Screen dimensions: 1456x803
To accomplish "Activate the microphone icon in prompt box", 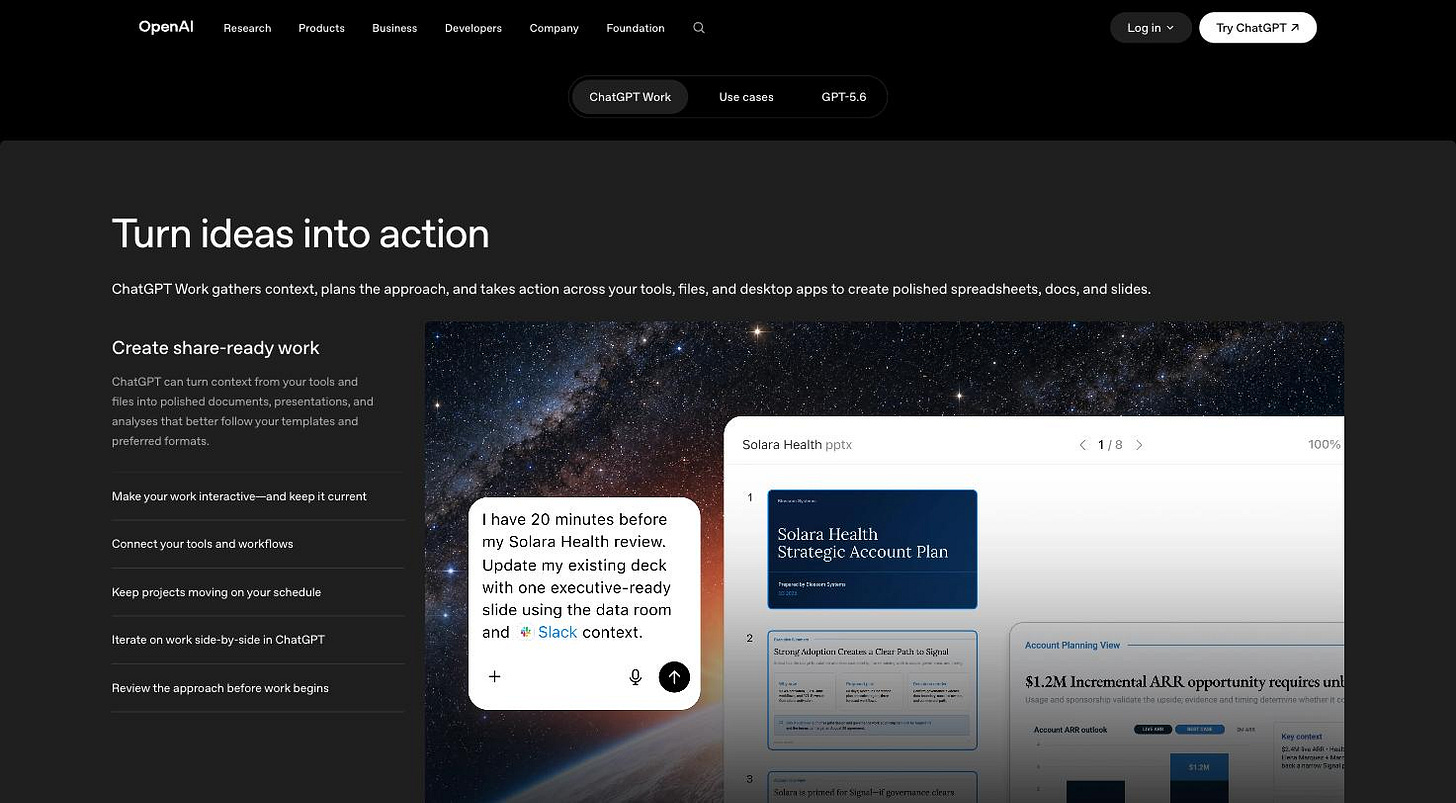I will pos(635,677).
